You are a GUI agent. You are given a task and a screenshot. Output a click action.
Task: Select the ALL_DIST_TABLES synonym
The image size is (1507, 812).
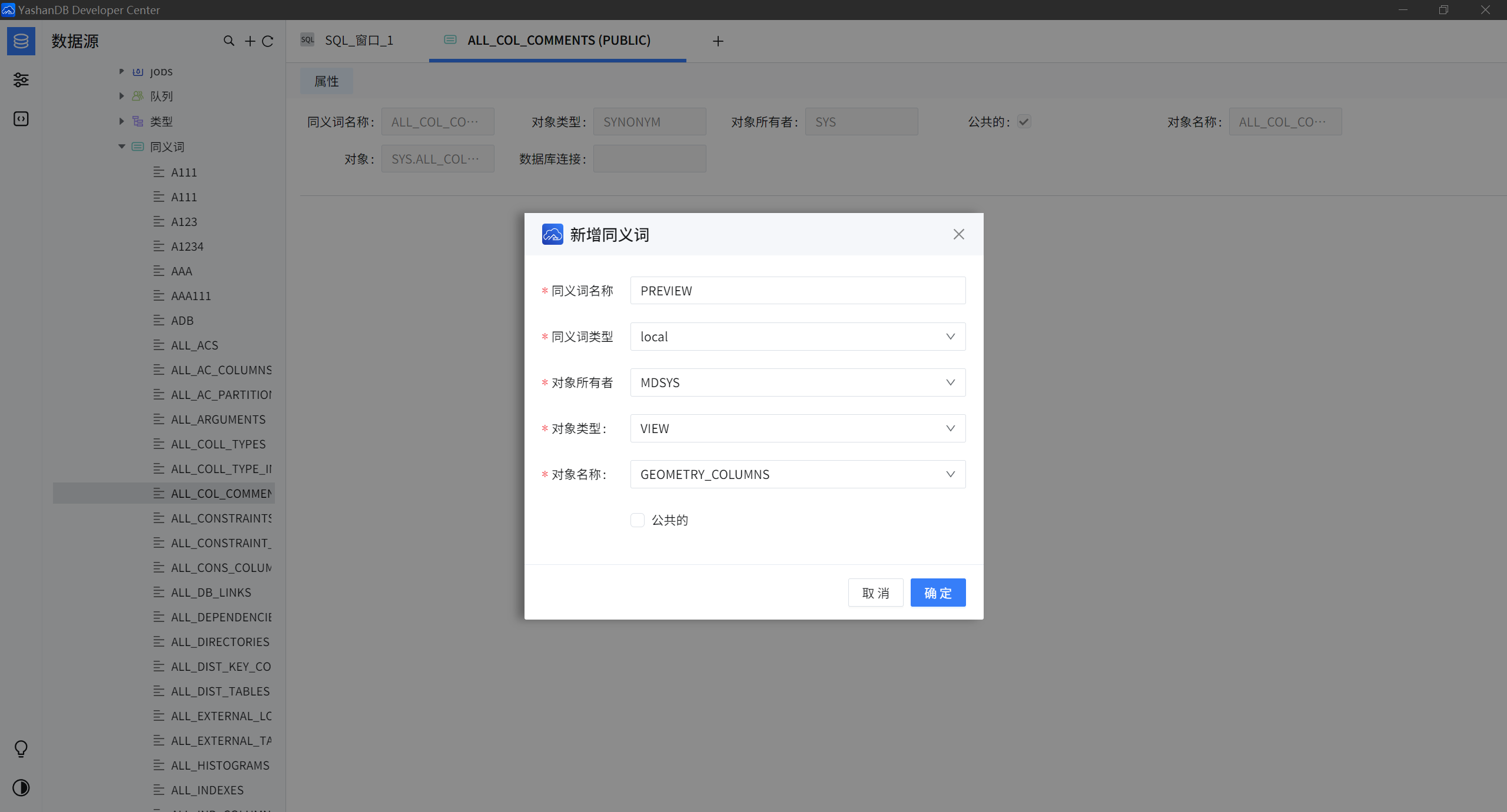click(x=220, y=691)
